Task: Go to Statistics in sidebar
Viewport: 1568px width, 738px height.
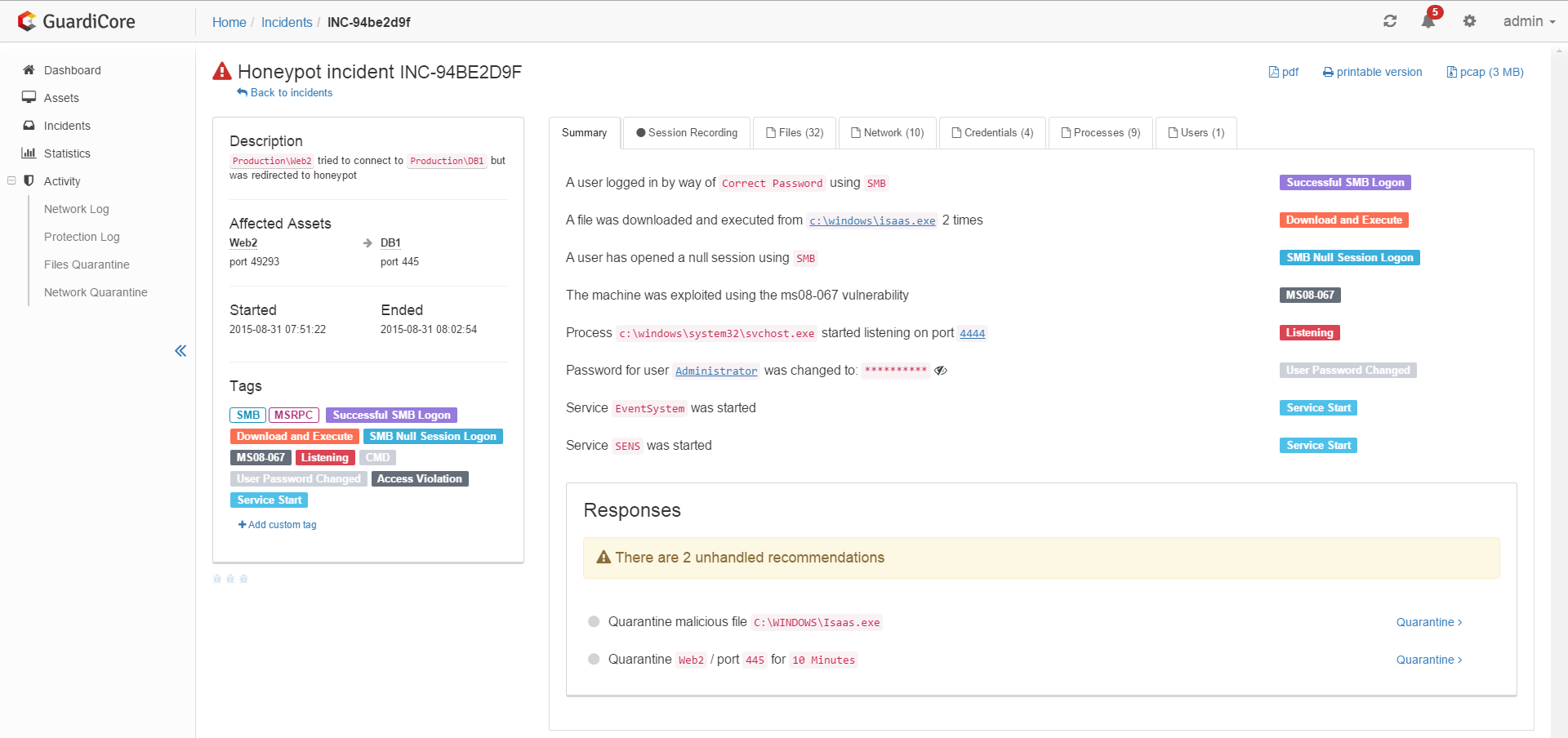Action: [67, 153]
